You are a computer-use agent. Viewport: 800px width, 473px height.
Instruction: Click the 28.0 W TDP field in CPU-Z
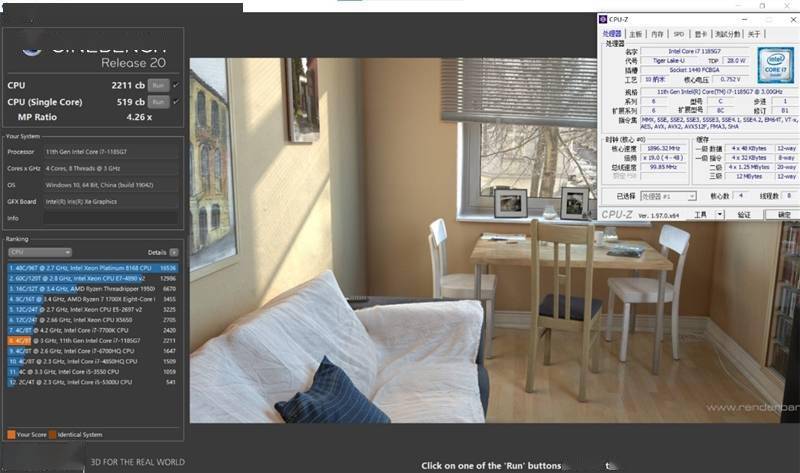pos(736,61)
